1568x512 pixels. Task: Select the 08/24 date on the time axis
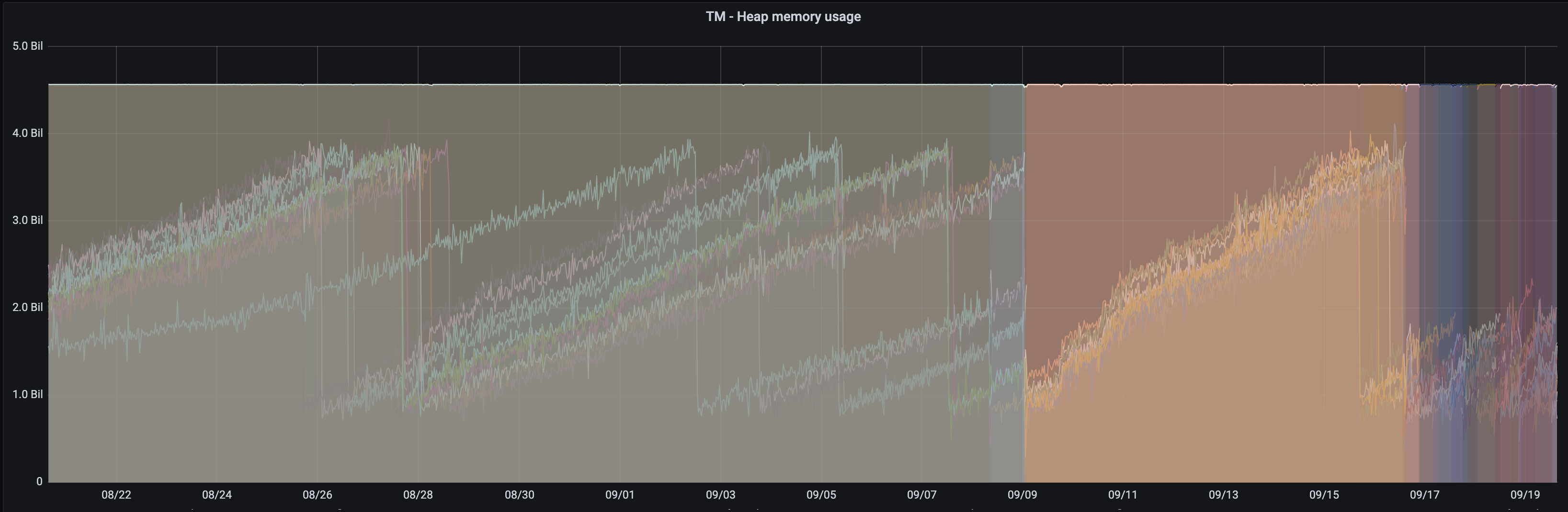pos(216,494)
